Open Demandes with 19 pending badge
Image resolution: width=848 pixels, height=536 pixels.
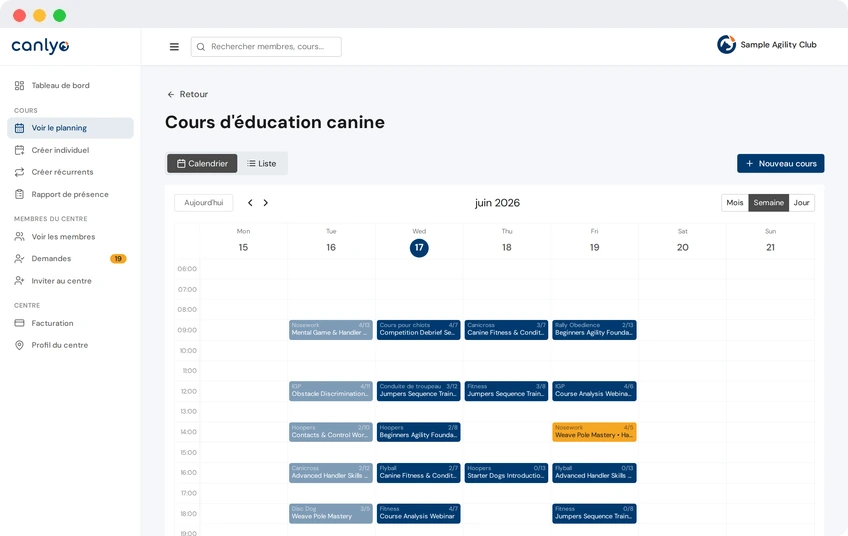pyautogui.click(x=70, y=259)
